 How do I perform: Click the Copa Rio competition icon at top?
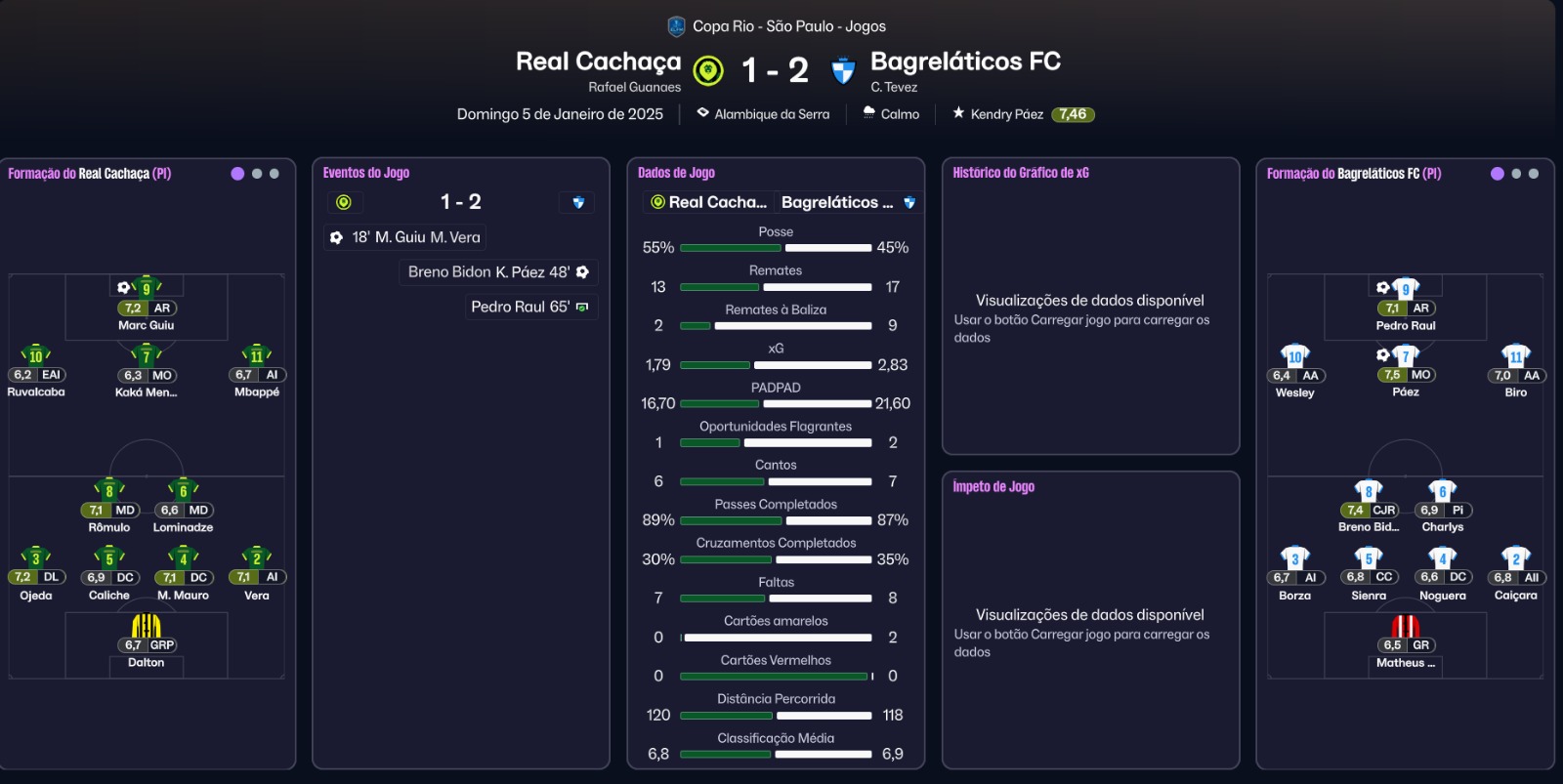pos(676,26)
